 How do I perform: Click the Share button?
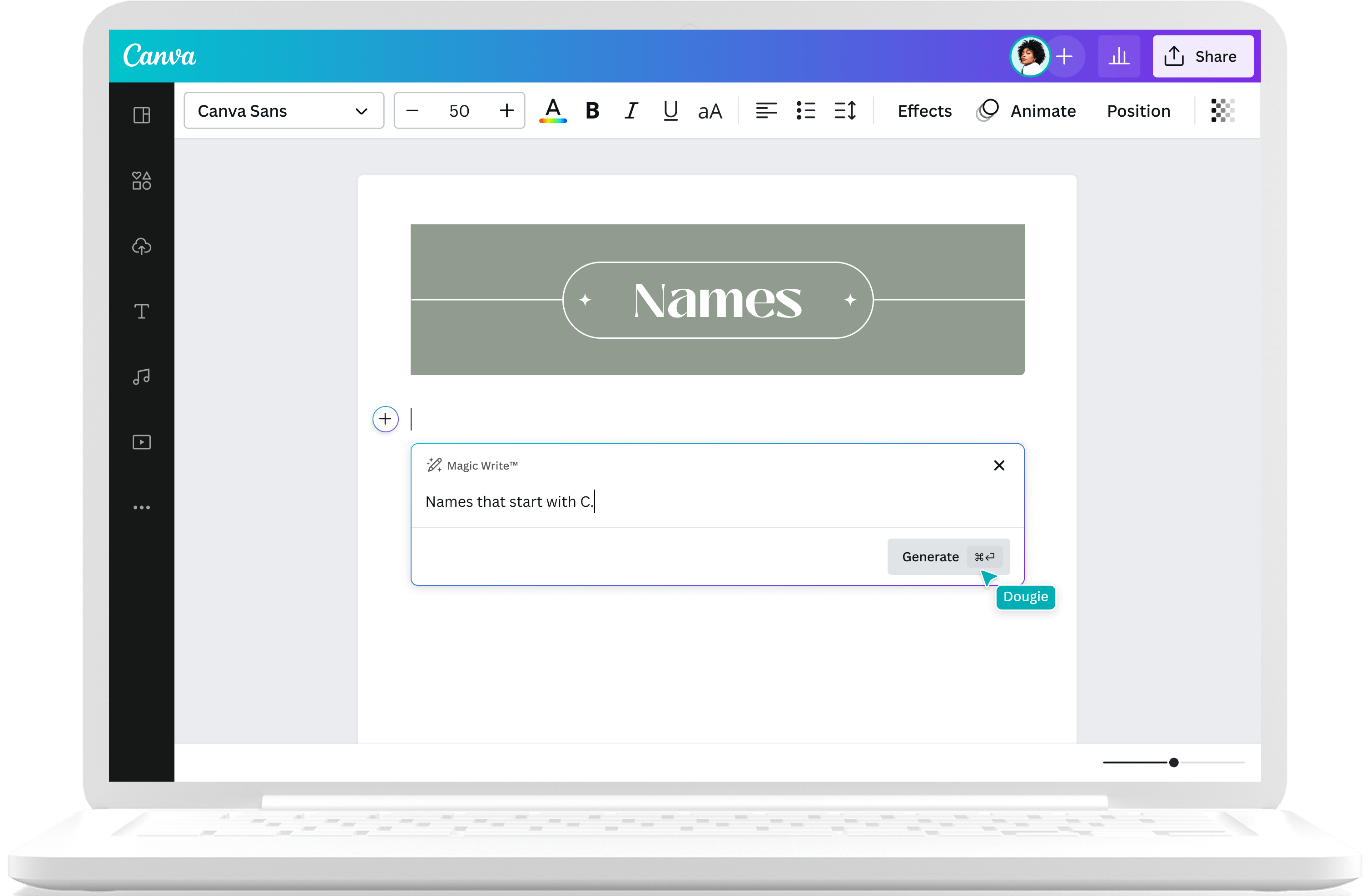(x=1202, y=56)
